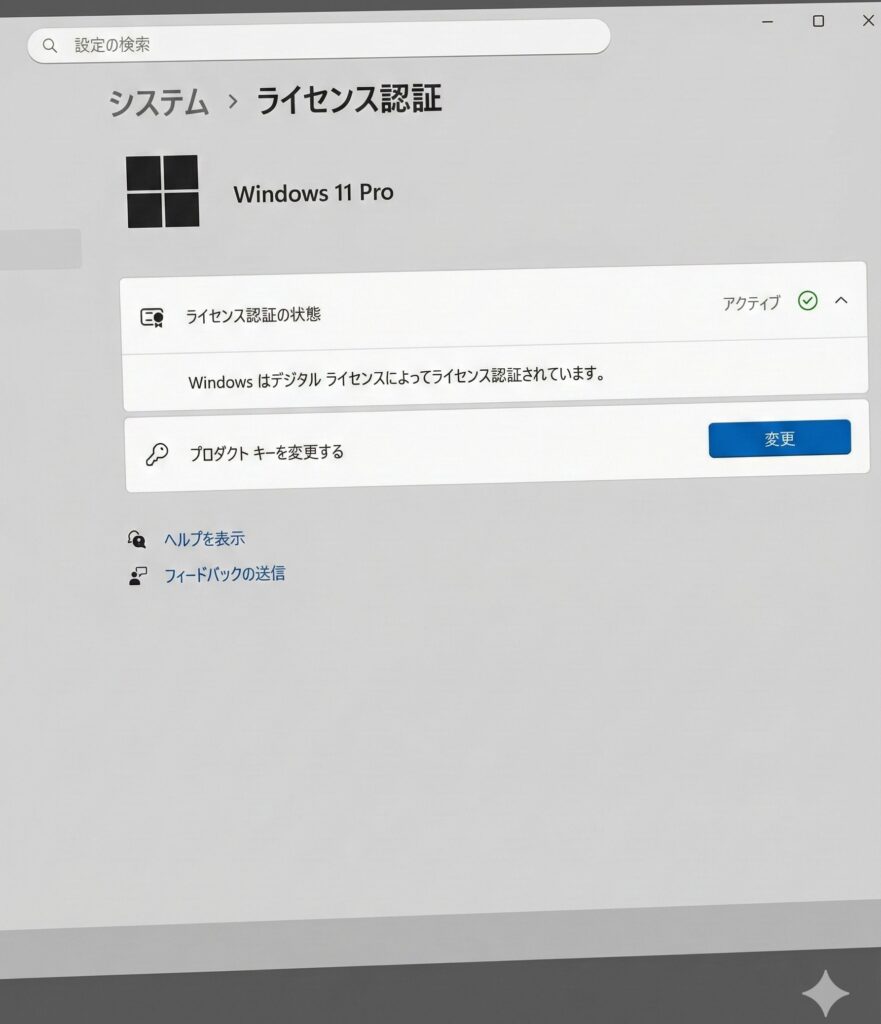Click the digital license activation message
This screenshot has width=881, height=1024.
[397, 378]
